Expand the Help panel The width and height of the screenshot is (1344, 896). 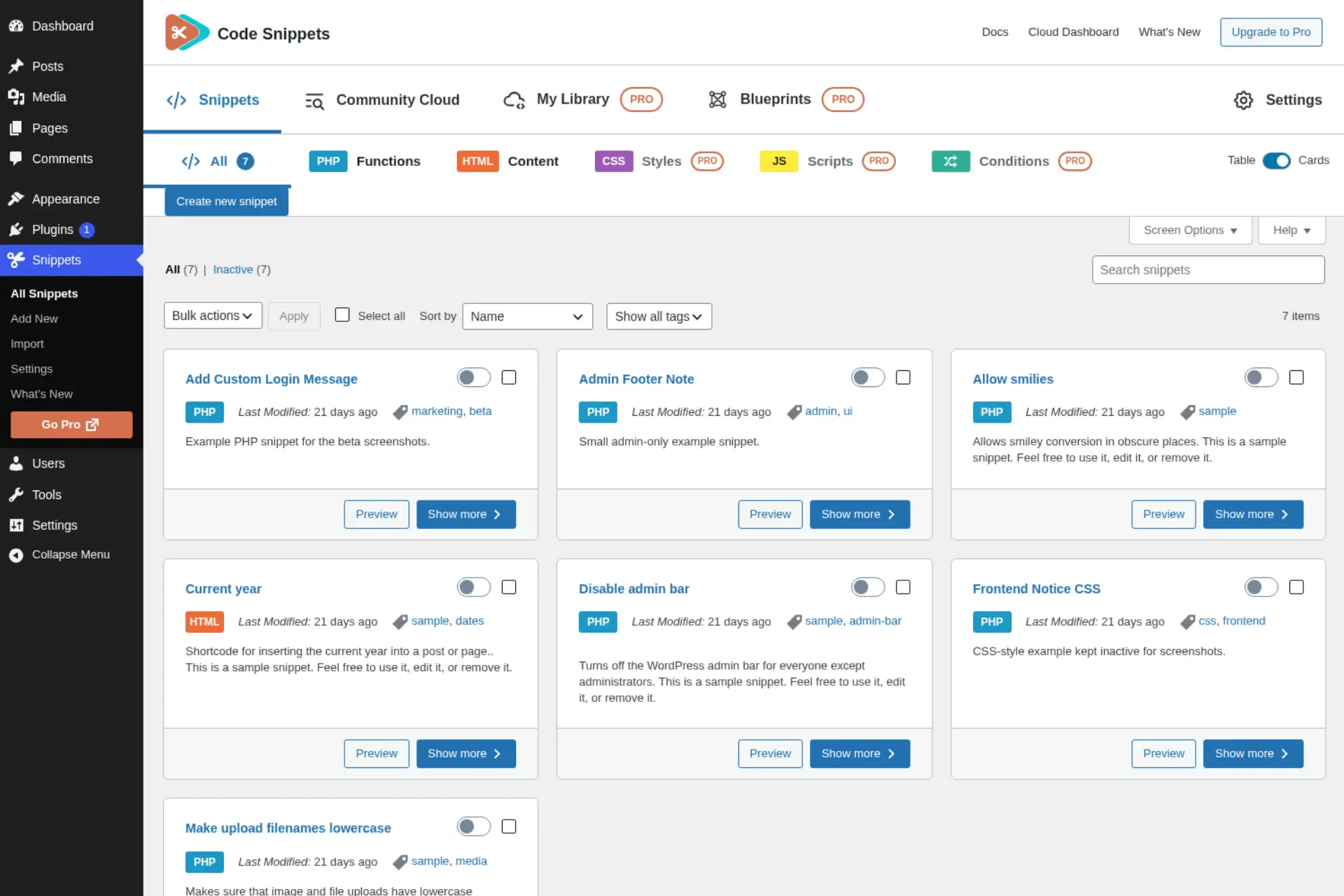pos(1291,230)
